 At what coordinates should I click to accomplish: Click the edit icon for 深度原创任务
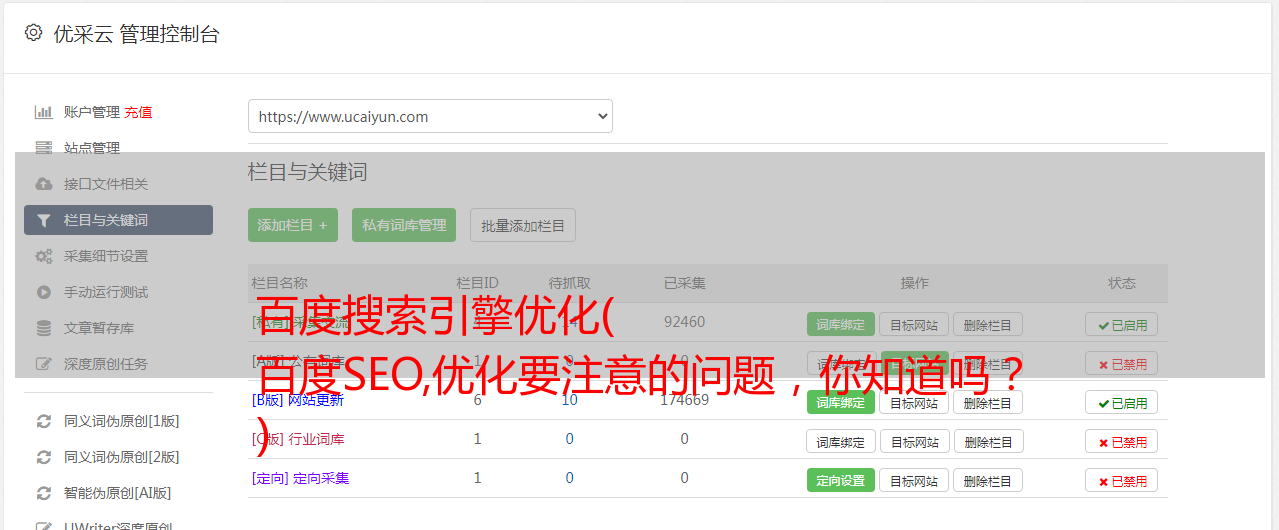[x=44, y=364]
